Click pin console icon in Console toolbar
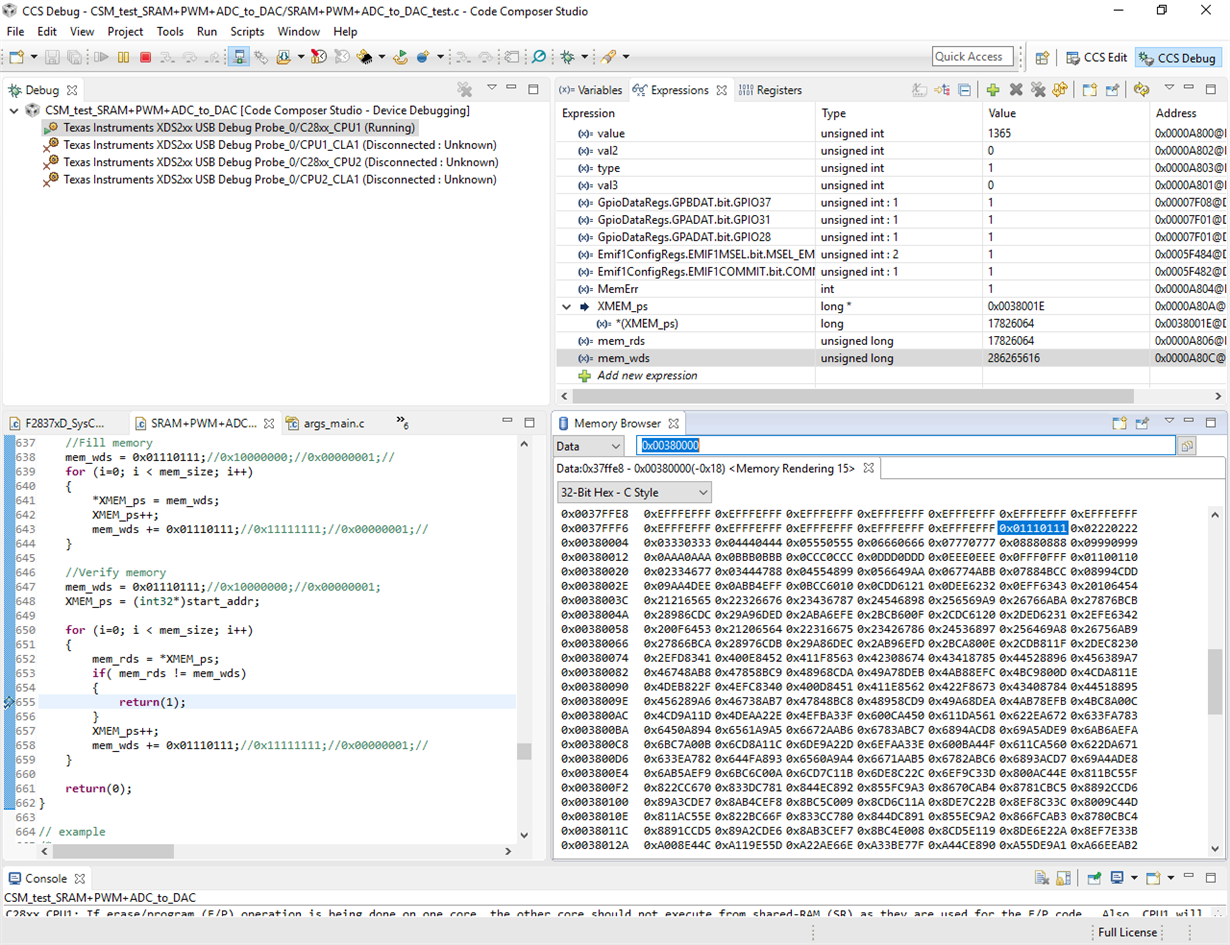The image size is (1230, 945). point(1094,878)
